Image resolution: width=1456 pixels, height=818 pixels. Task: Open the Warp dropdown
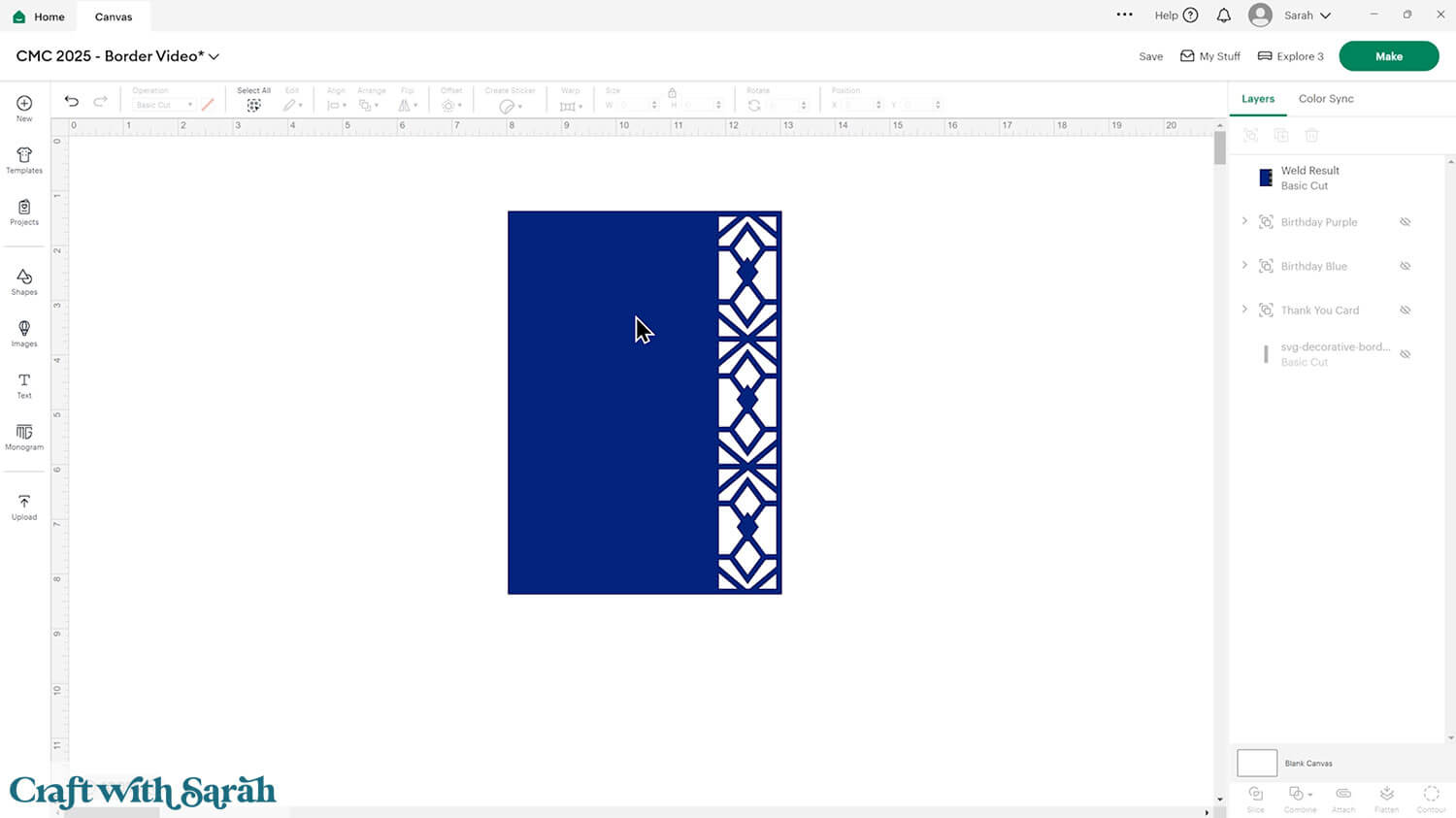[571, 106]
